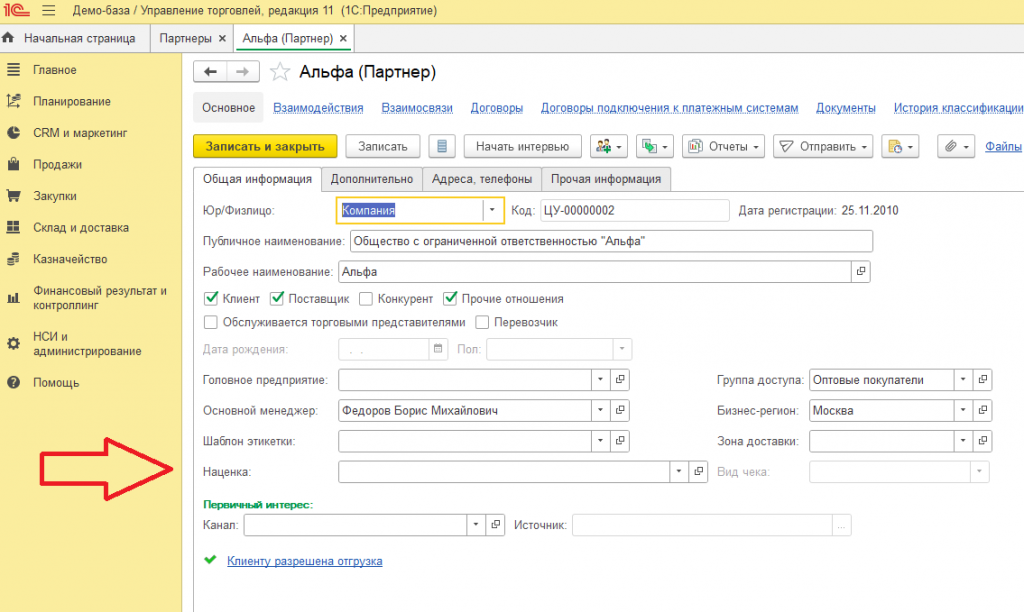
Task: Check the Перевозчик checkbox
Action: [x=482, y=322]
